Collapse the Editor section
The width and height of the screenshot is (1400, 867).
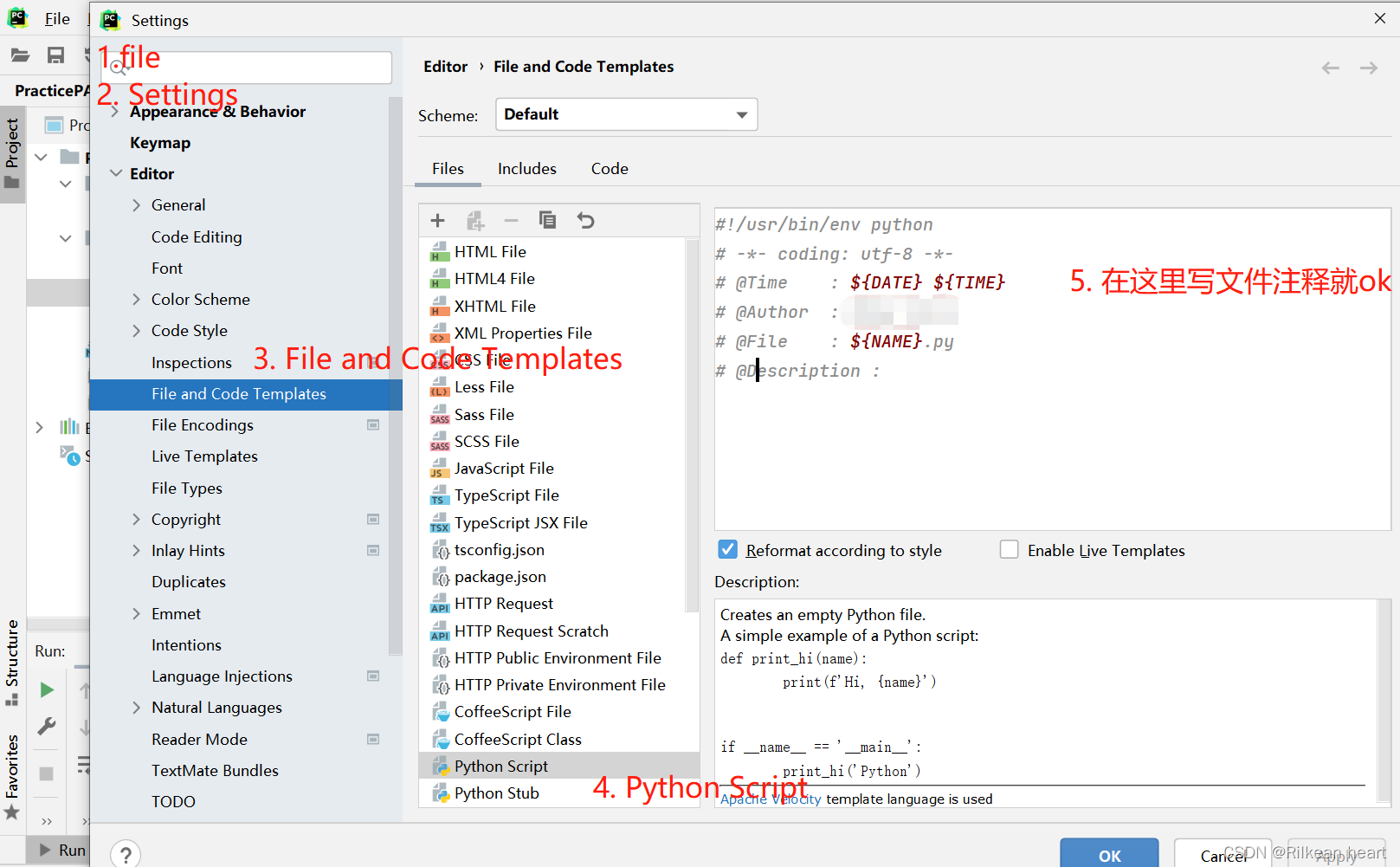pos(116,174)
